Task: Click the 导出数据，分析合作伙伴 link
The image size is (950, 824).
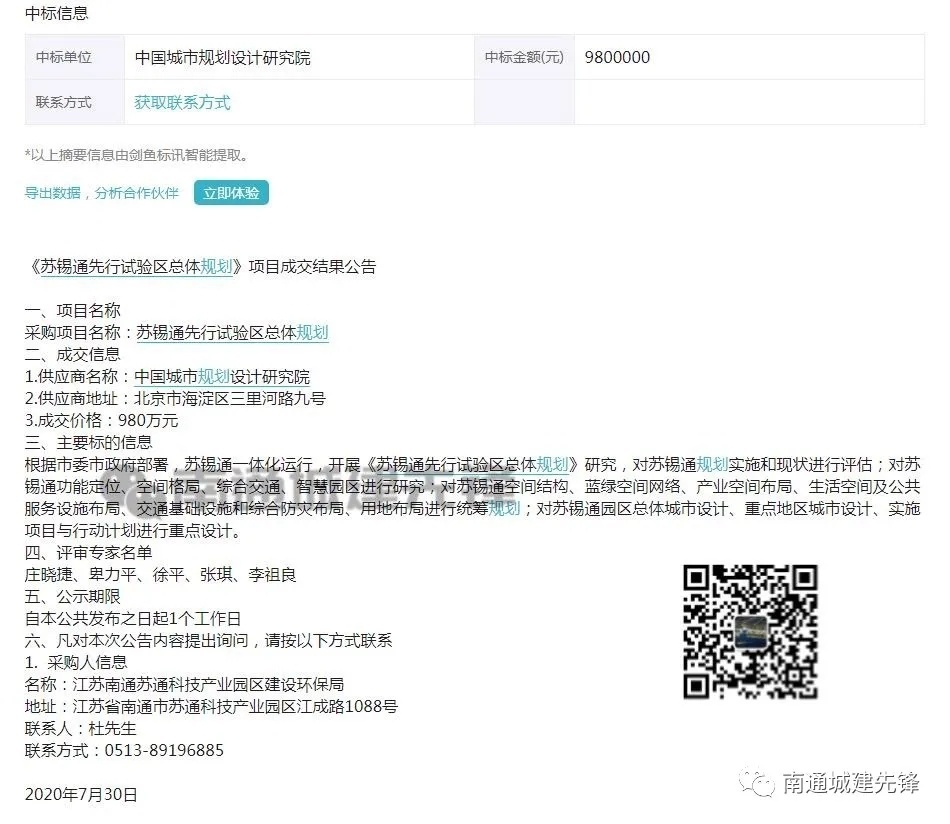Action: tap(102, 193)
